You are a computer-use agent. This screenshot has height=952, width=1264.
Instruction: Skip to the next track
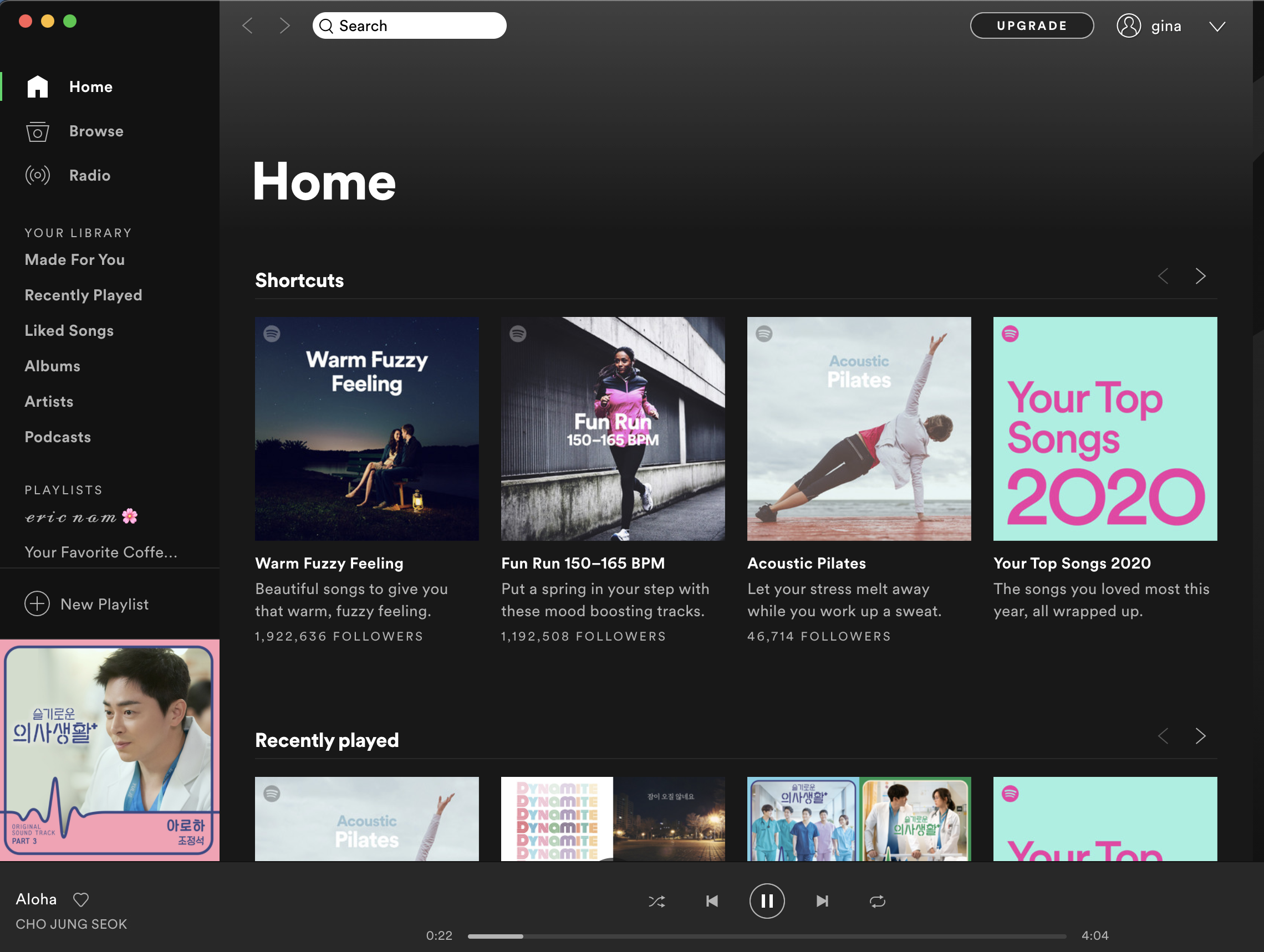pyautogui.click(x=822, y=901)
